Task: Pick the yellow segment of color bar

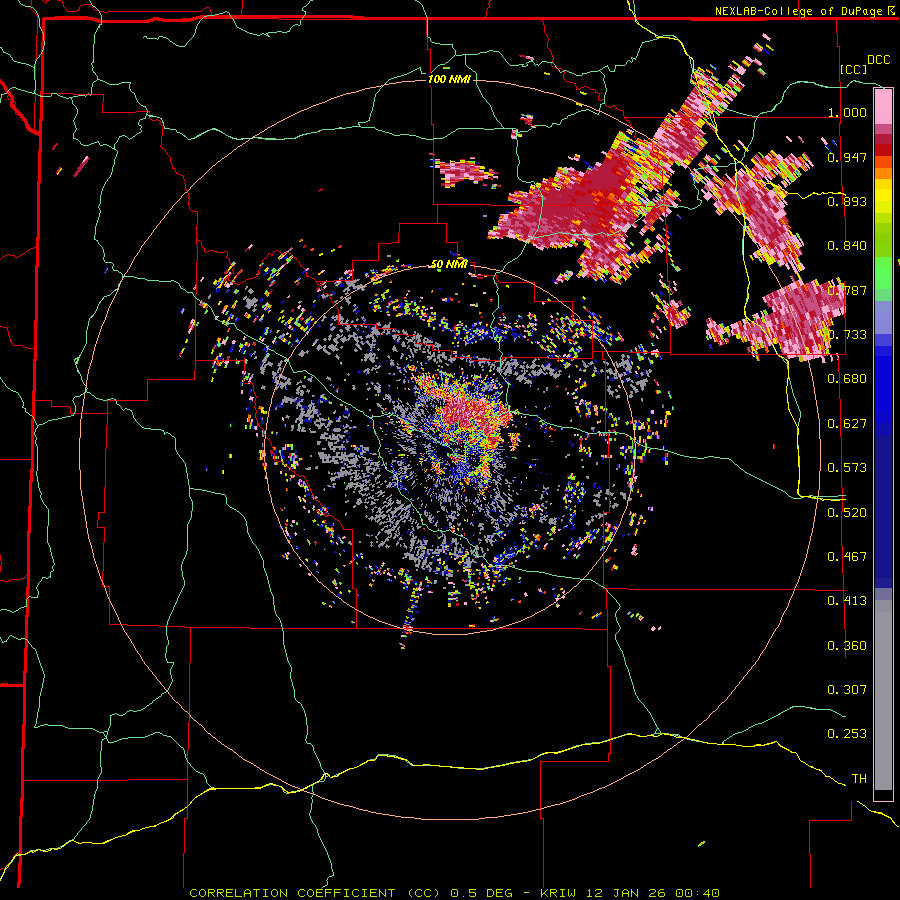Action: click(x=883, y=196)
